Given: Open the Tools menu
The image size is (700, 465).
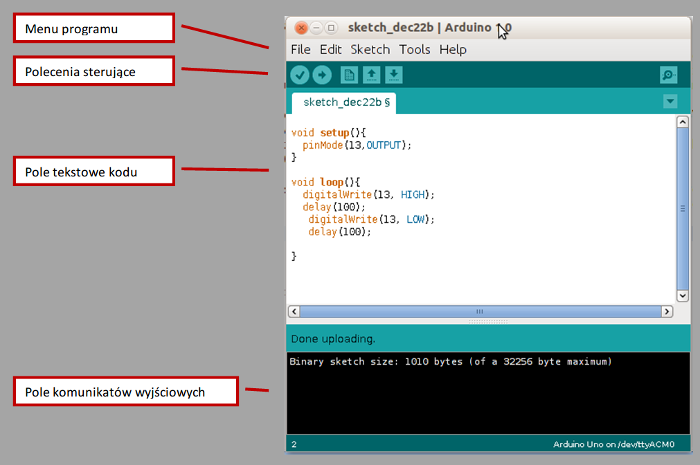Looking at the screenshot, I should (414, 50).
